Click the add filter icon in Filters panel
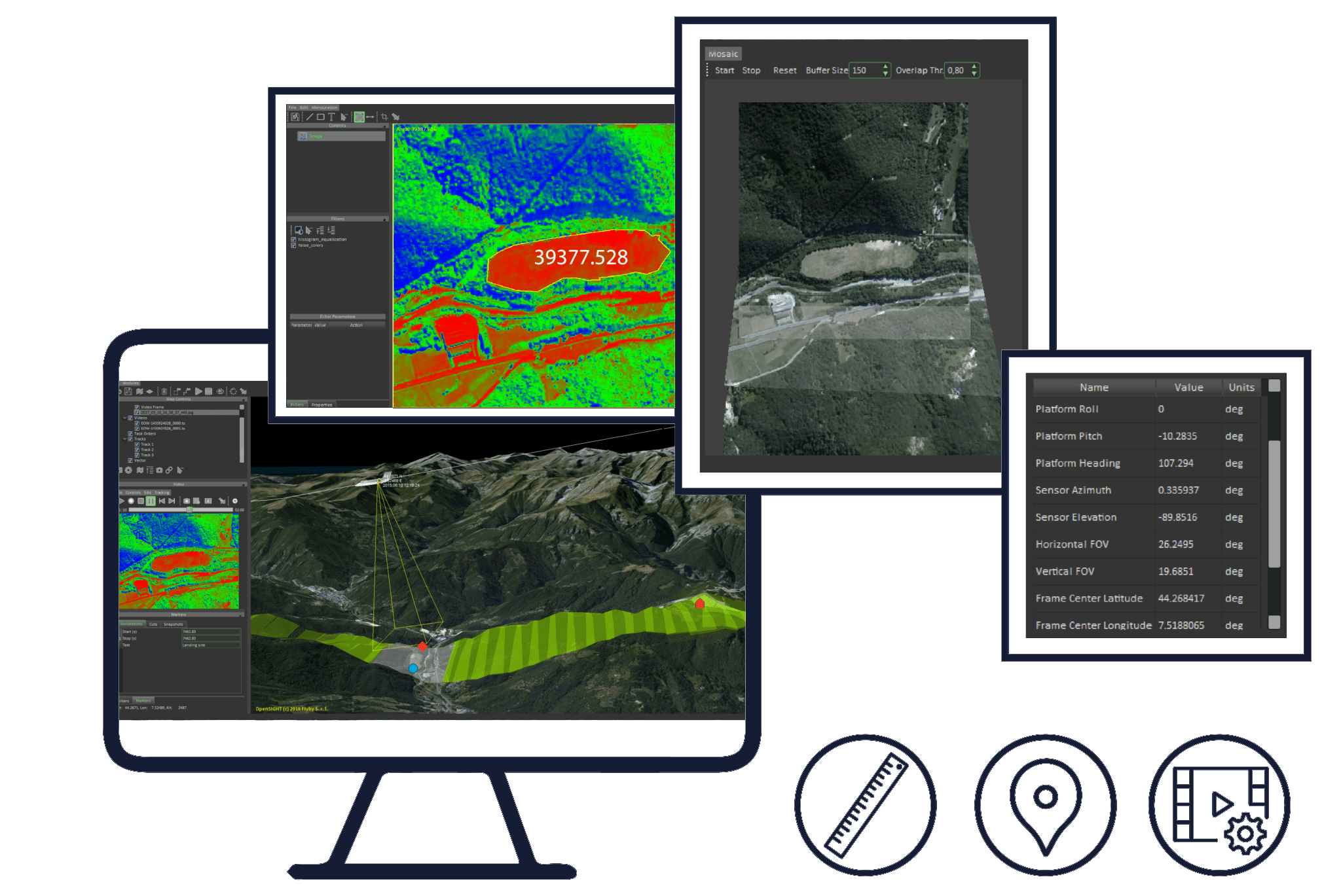 tap(299, 230)
